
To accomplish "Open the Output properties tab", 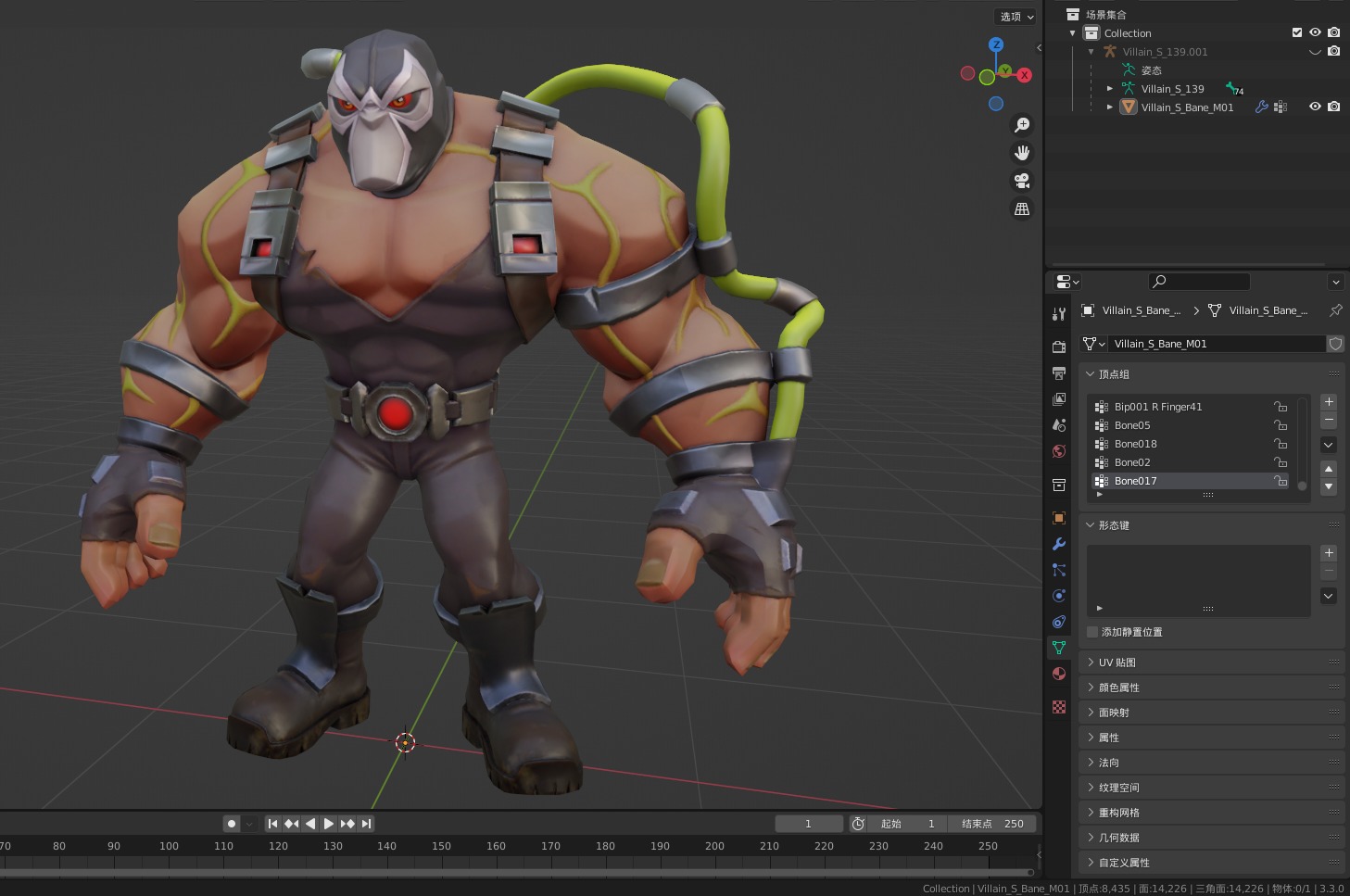I will point(1059,372).
